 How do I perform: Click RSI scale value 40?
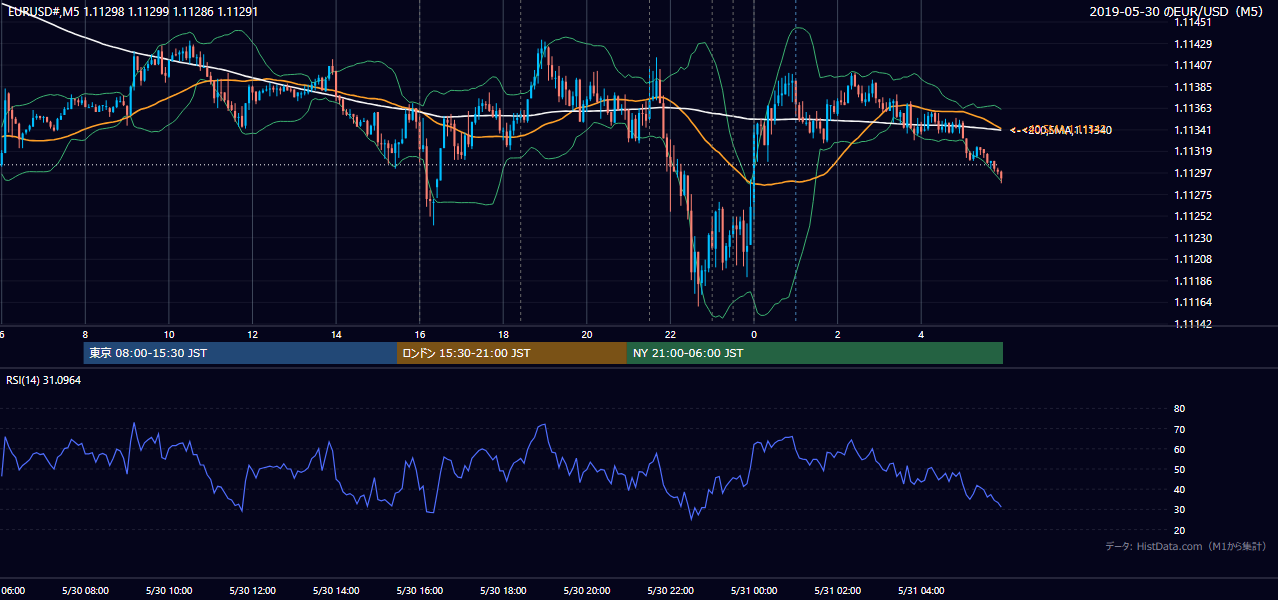1180,489
